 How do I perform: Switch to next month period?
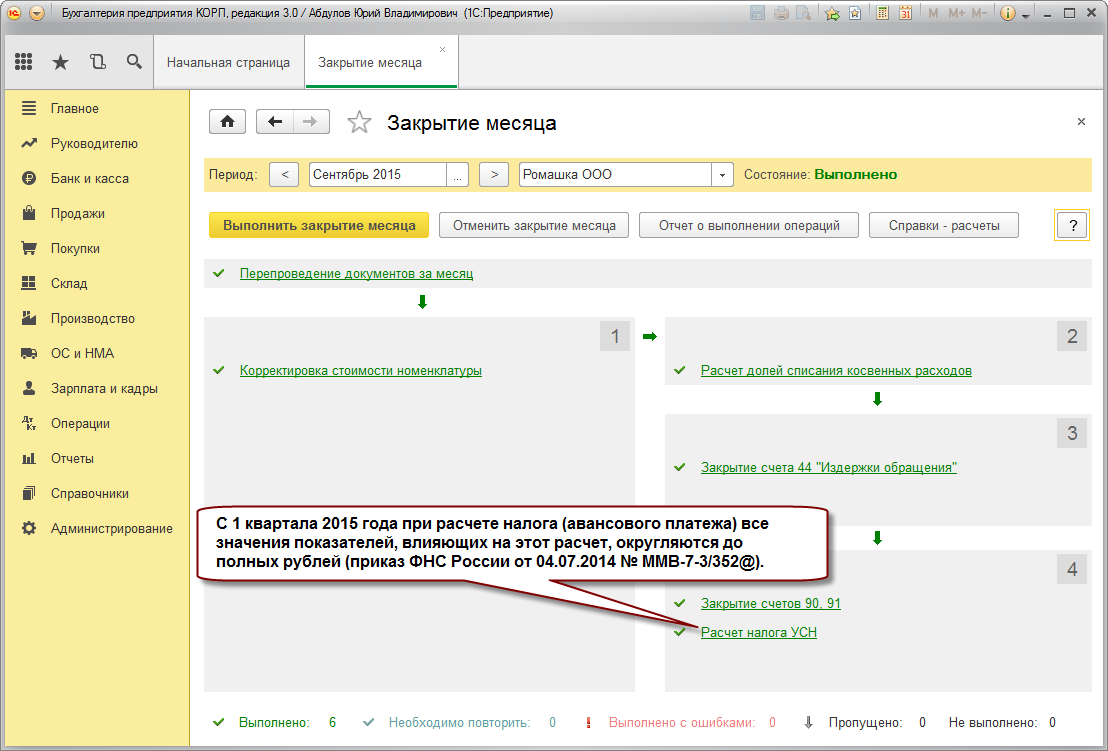pyautogui.click(x=494, y=175)
